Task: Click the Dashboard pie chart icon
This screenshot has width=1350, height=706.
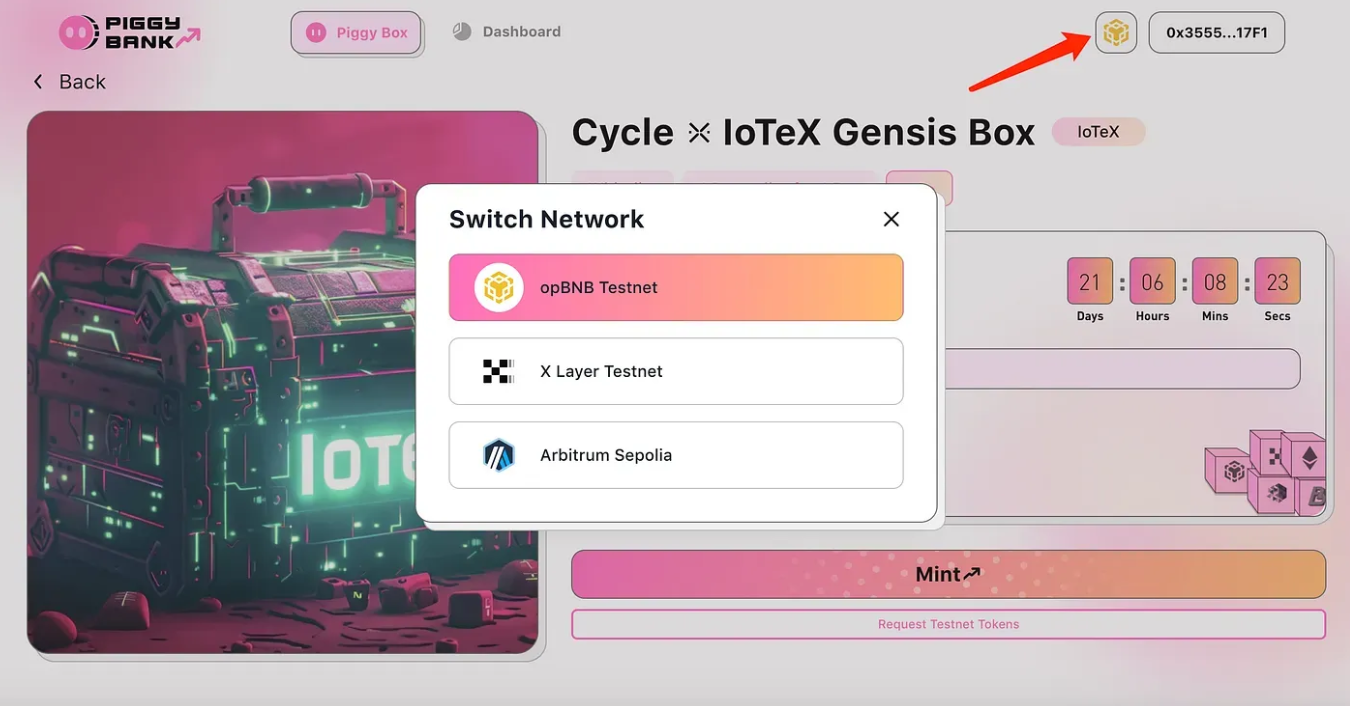Action: point(461,31)
